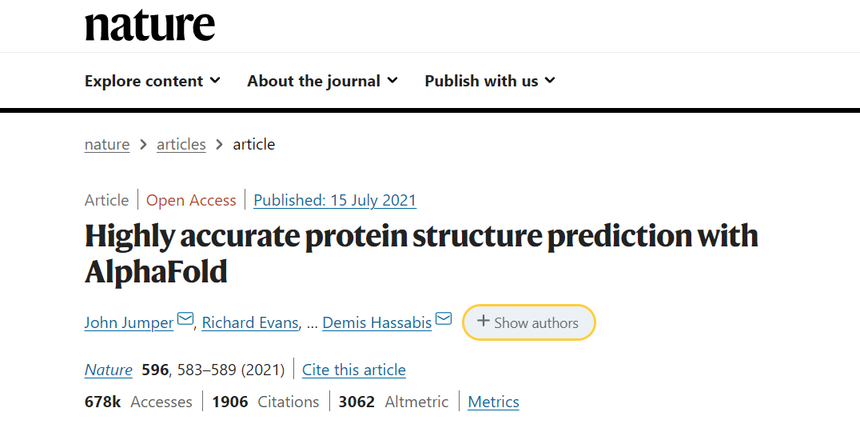
Task: Click the Nature journal logo
Action: (x=150, y=26)
